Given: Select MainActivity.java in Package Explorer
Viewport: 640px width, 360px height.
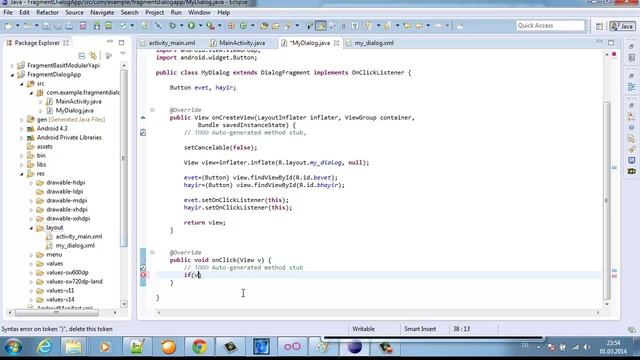Looking at the screenshot, I should pyautogui.click(x=78, y=102).
